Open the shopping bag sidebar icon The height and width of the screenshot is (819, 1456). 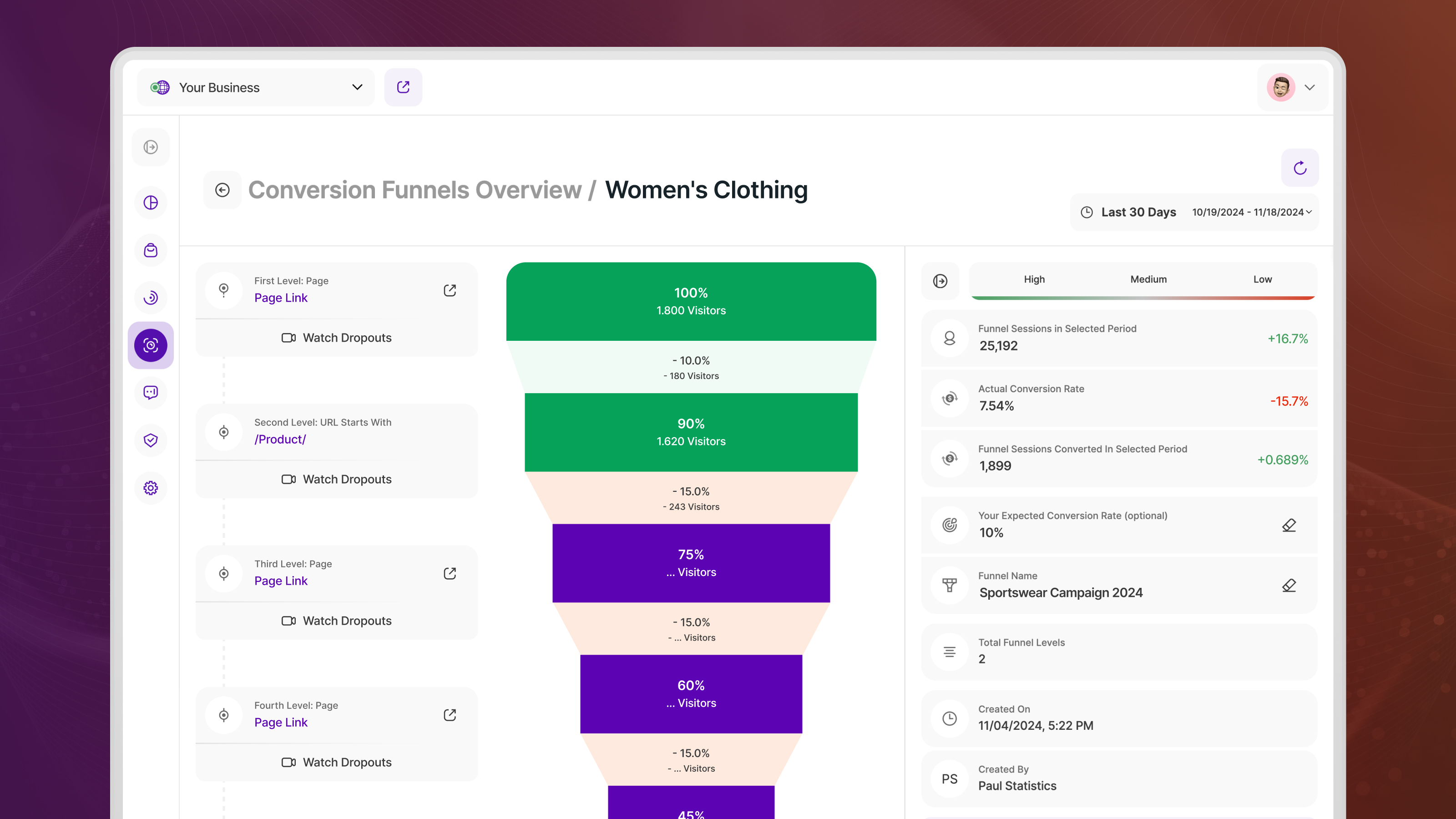point(150,250)
